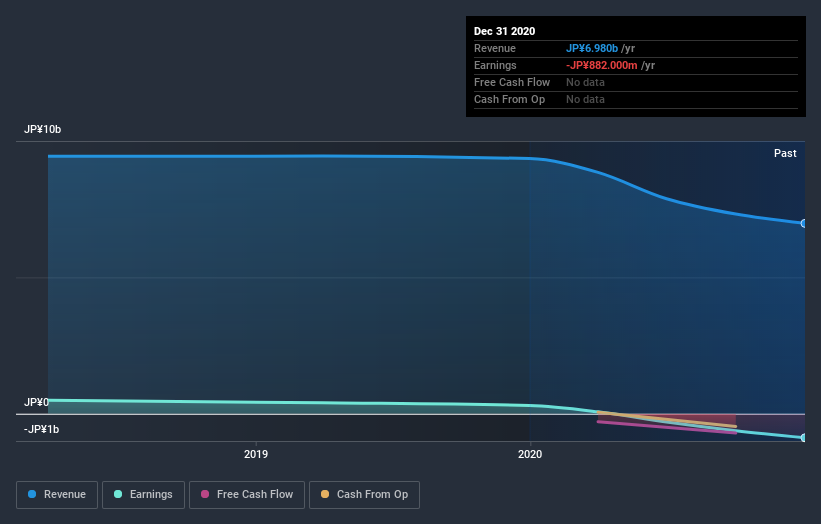Click the JP¥10b y-axis label
Image resolution: width=821 pixels, height=524 pixels.
pos(42,129)
